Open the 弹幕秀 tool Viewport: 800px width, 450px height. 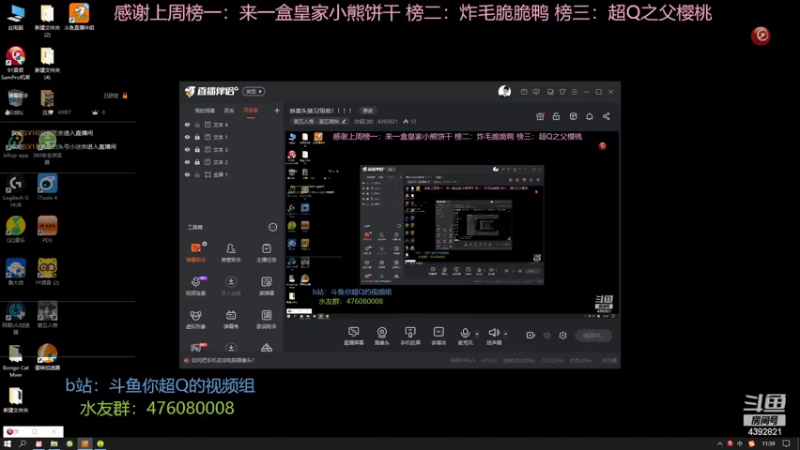pyautogui.click(x=231, y=319)
